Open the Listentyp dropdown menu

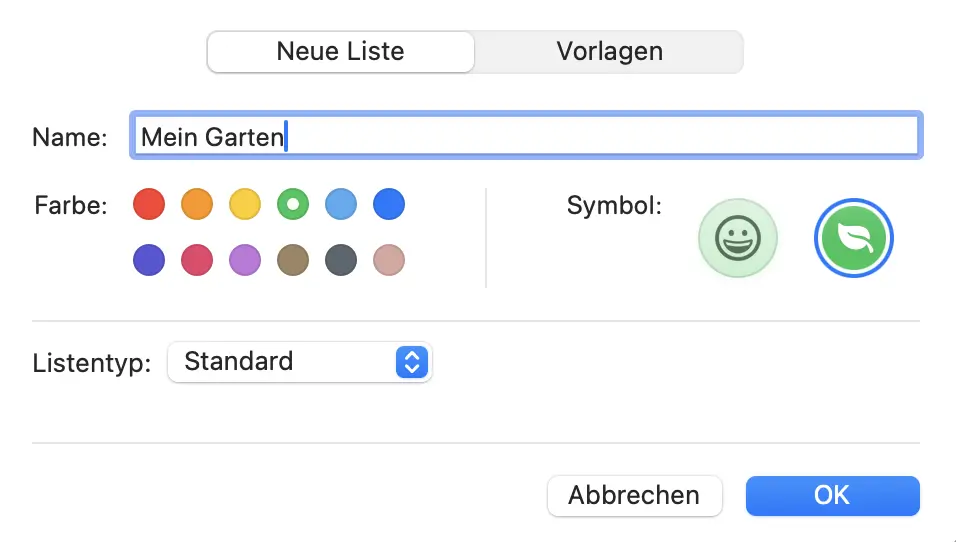(299, 362)
